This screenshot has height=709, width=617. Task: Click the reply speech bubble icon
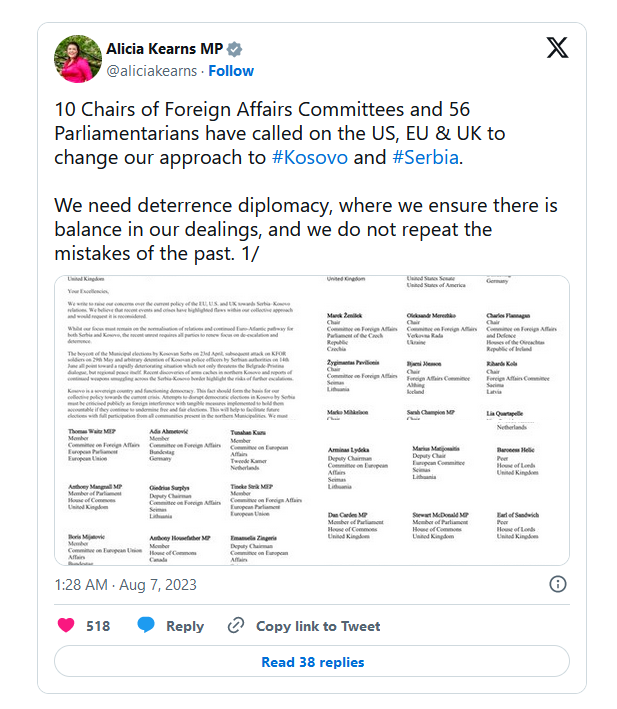pyautogui.click(x=146, y=626)
